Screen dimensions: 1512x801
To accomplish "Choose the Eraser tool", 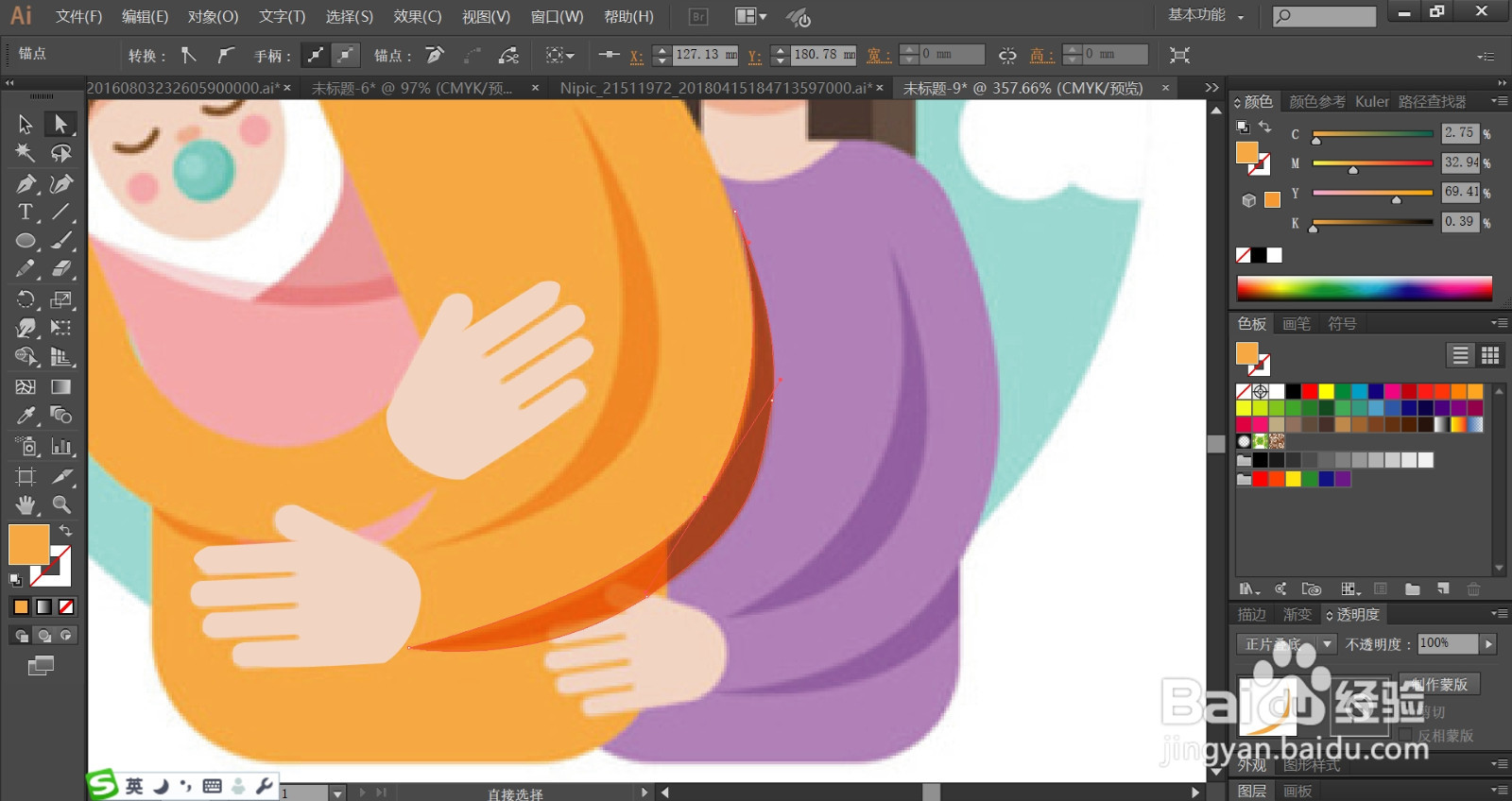I will pyautogui.click(x=60, y=269).
